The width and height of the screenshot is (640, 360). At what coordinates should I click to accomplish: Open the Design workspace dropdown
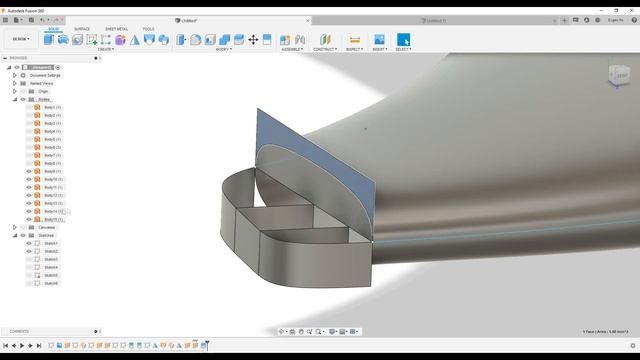click(x=21, y=39)
